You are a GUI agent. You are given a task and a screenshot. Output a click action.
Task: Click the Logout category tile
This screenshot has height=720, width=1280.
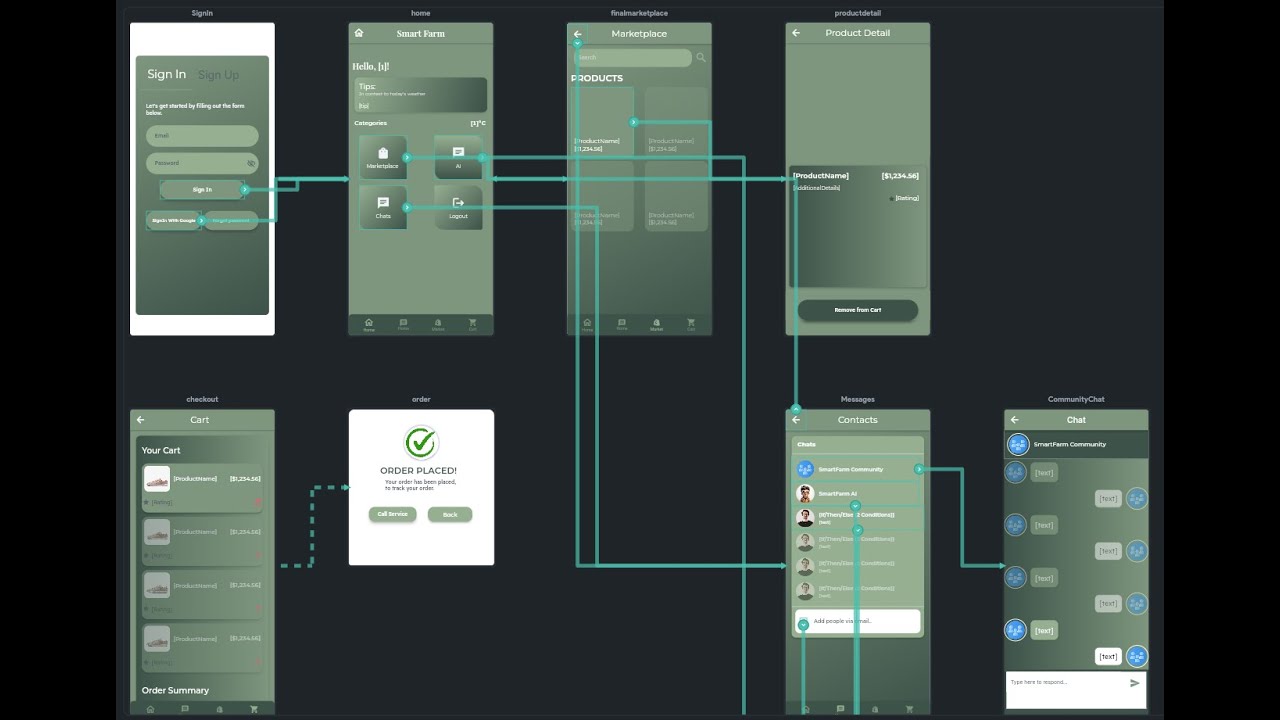(x=458, y=207)
